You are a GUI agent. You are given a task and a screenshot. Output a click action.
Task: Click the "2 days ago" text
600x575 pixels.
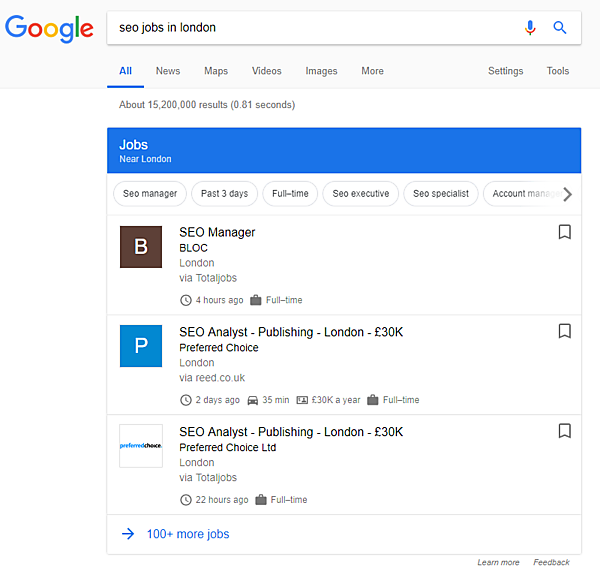[217, 400]
